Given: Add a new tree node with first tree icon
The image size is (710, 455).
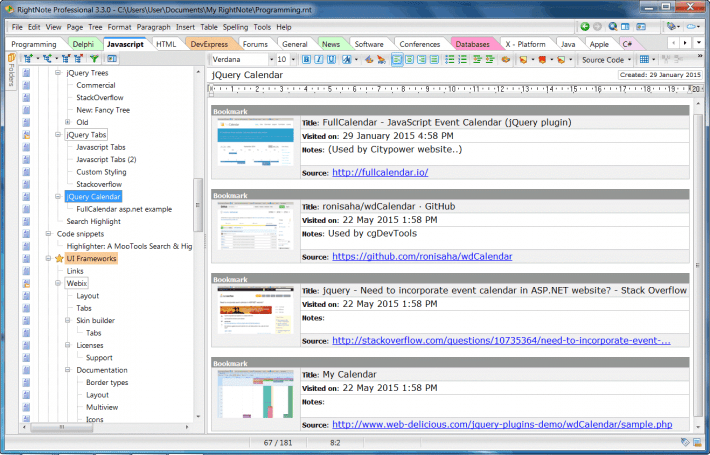Looking at the screenshot, I should 29,58.
